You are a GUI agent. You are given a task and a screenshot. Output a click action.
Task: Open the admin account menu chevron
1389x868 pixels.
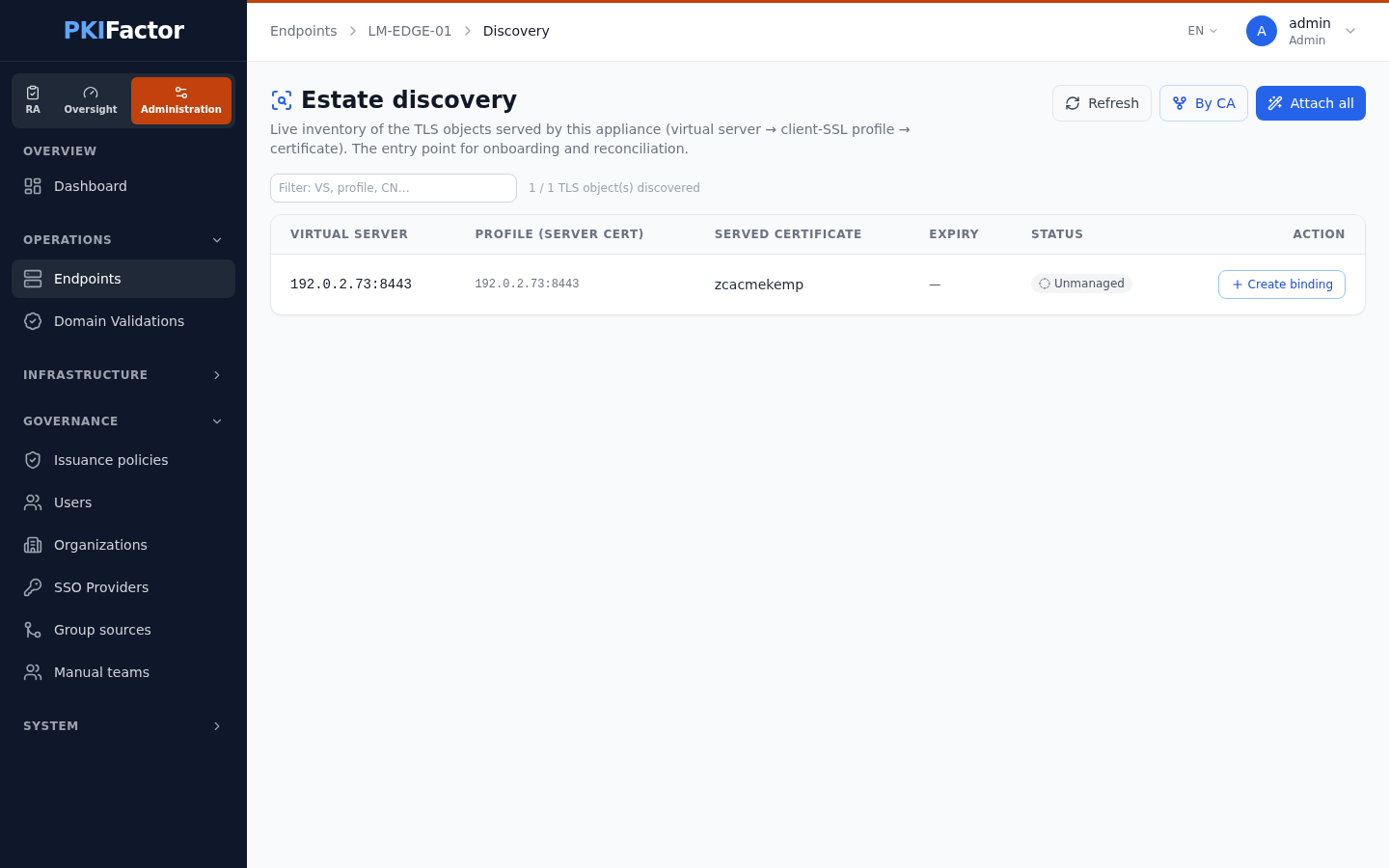point(1350,31)
